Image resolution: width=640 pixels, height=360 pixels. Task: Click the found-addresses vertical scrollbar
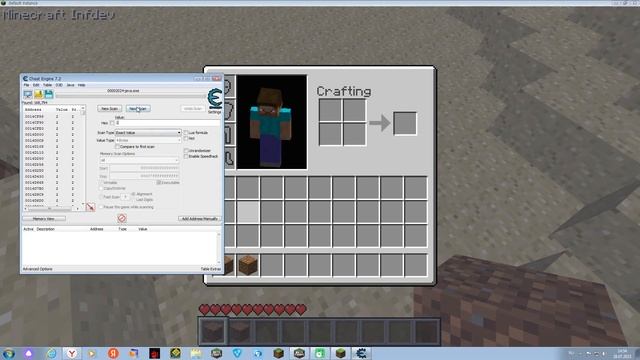pos(83,155)
